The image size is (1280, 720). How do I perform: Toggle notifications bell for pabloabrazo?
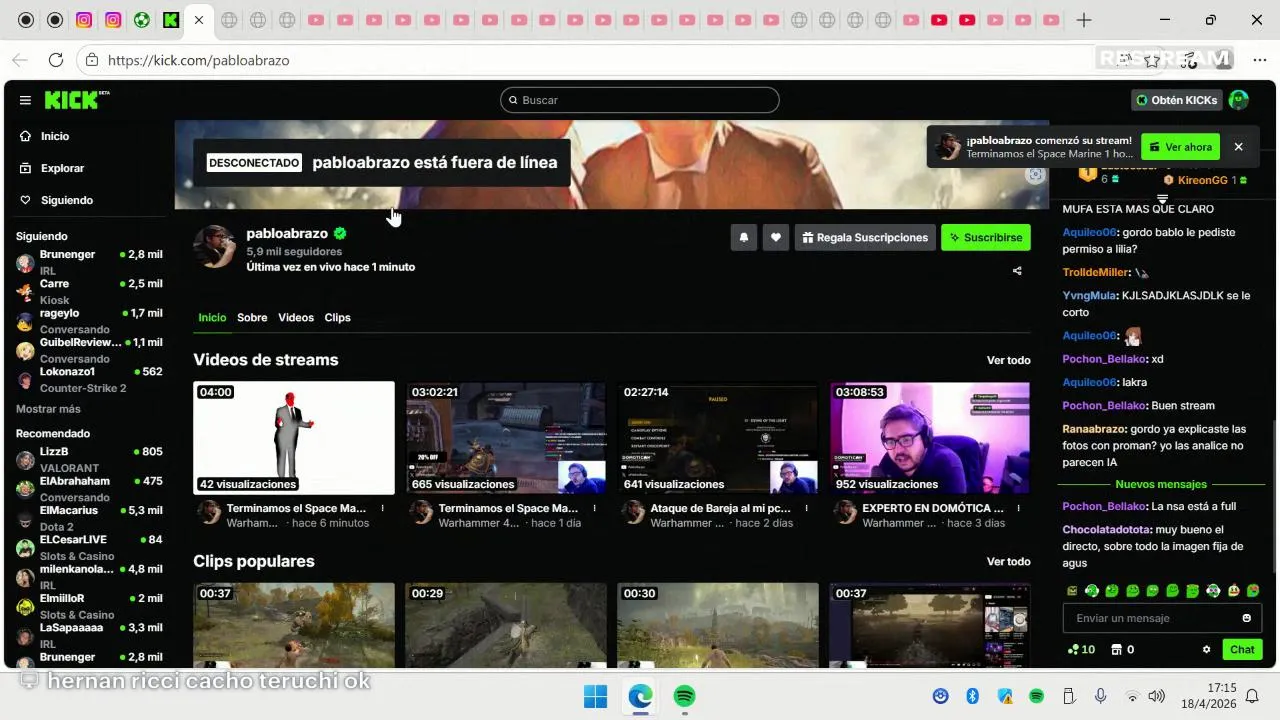pyautogui.click(x=744, y=237)
